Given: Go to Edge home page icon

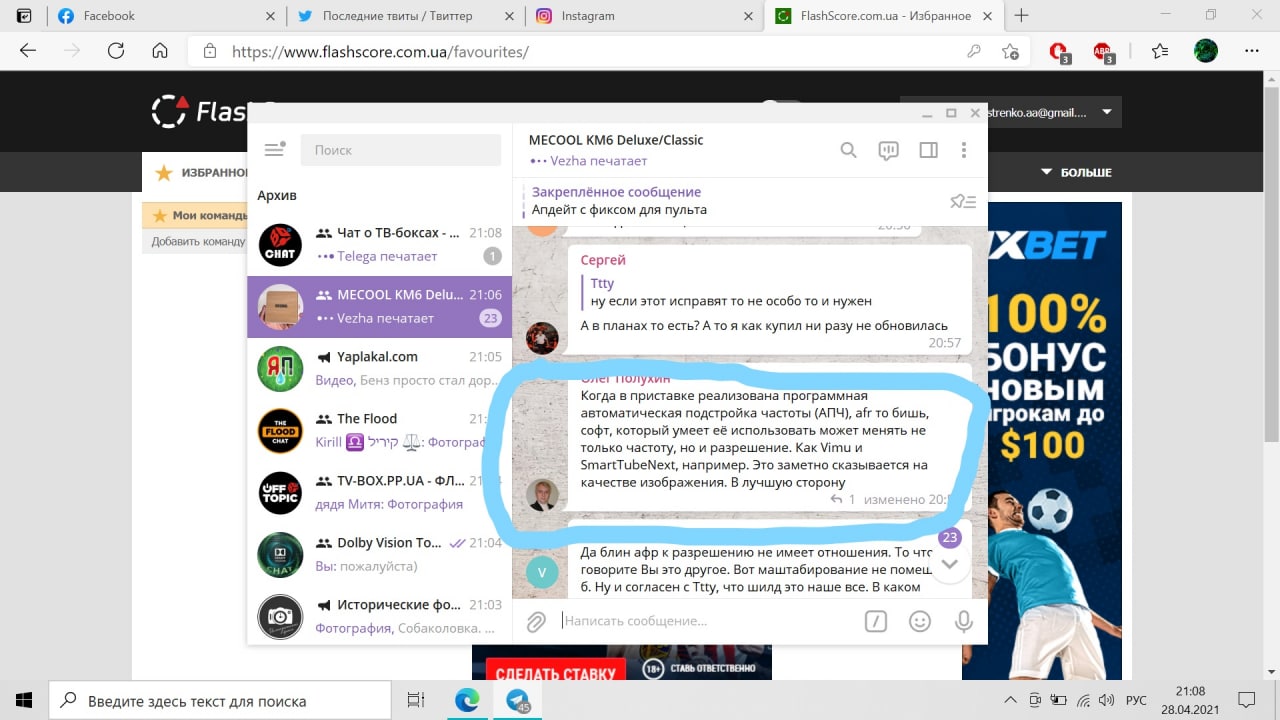Looking at the screenshot, I should pos(160,51).
